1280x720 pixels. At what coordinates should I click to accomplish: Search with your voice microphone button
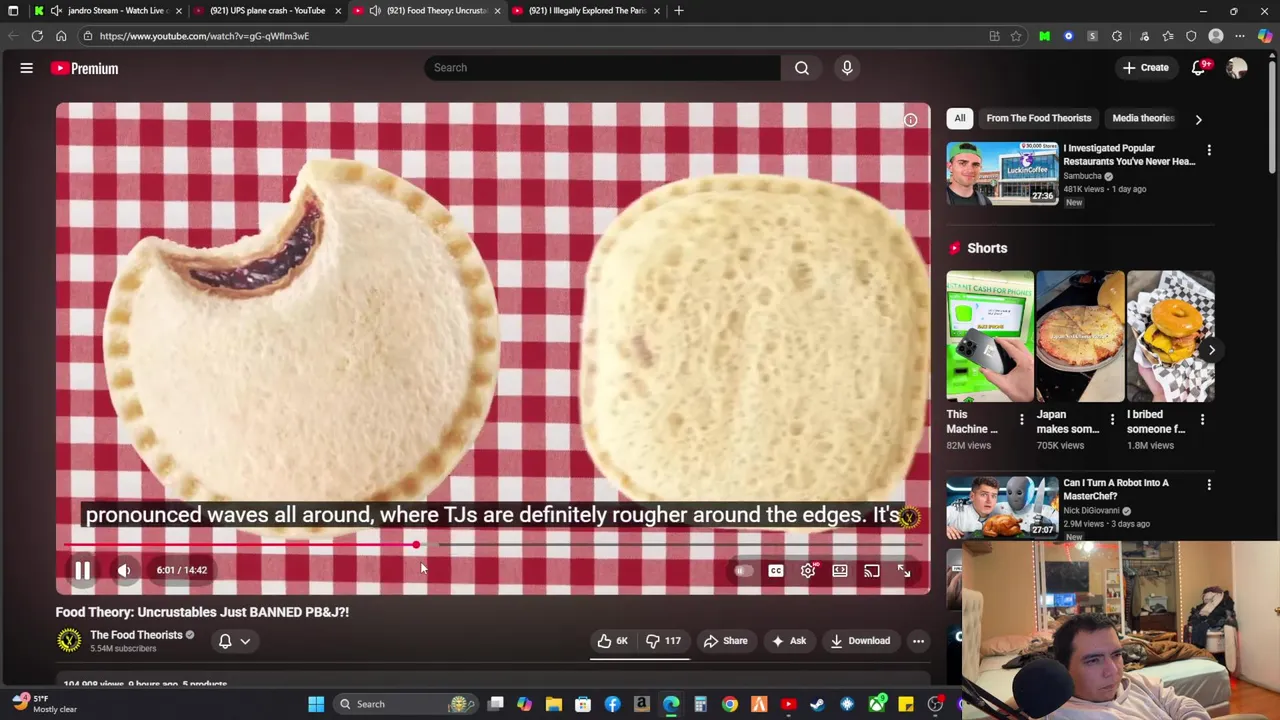point(847,67)
